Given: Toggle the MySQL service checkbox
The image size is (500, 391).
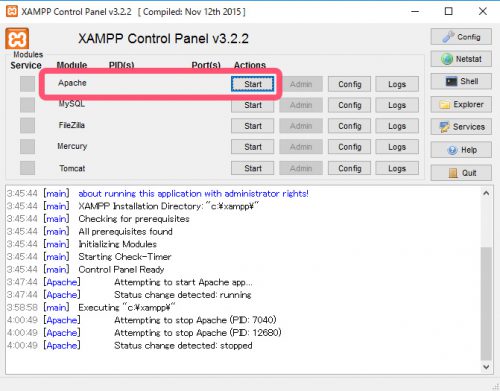Looking at the screenshot, I should 27,105.
